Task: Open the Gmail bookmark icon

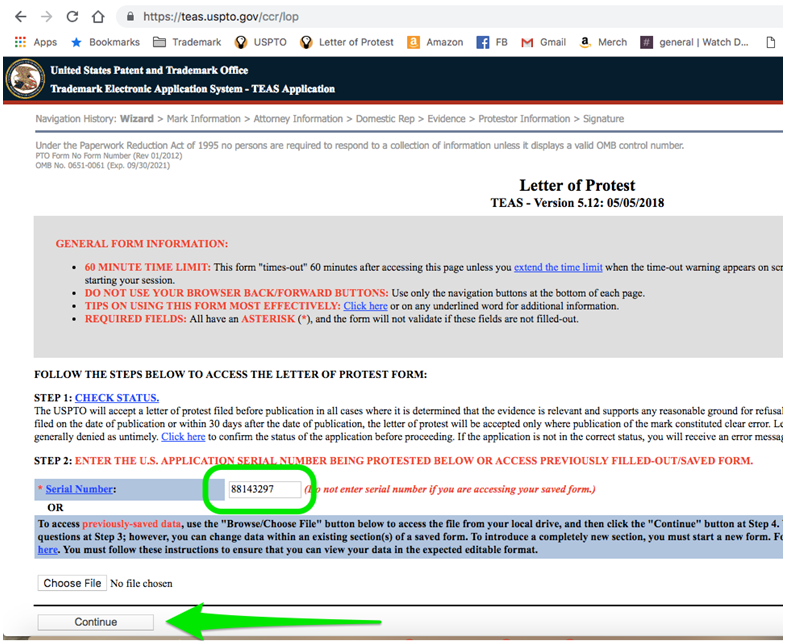Action: (527, 42)
